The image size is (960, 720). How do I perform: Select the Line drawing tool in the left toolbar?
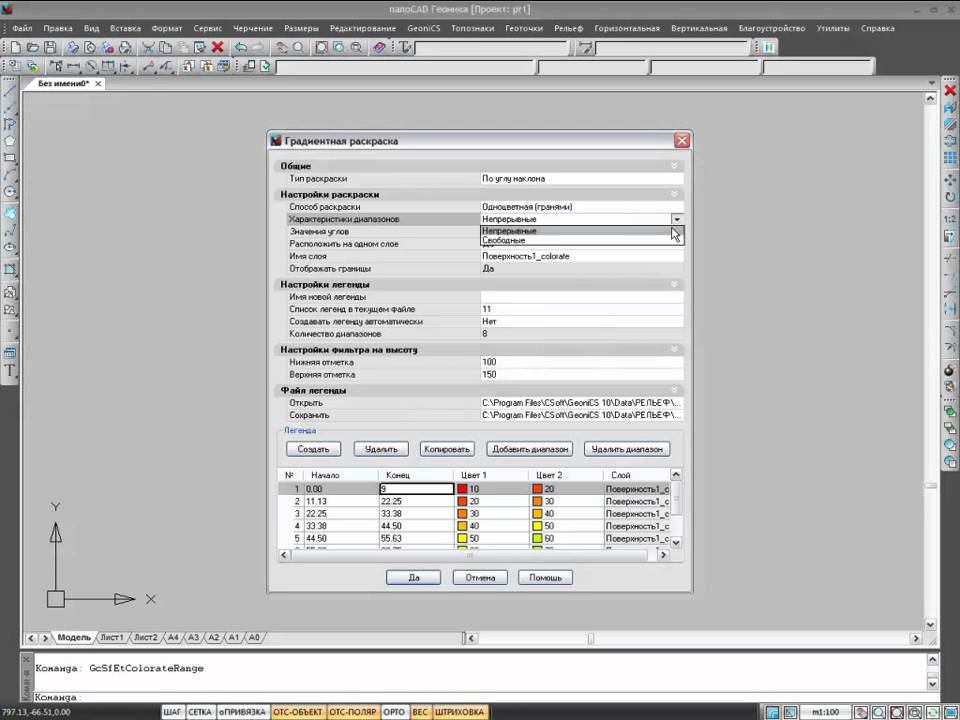tap(10, 91)
